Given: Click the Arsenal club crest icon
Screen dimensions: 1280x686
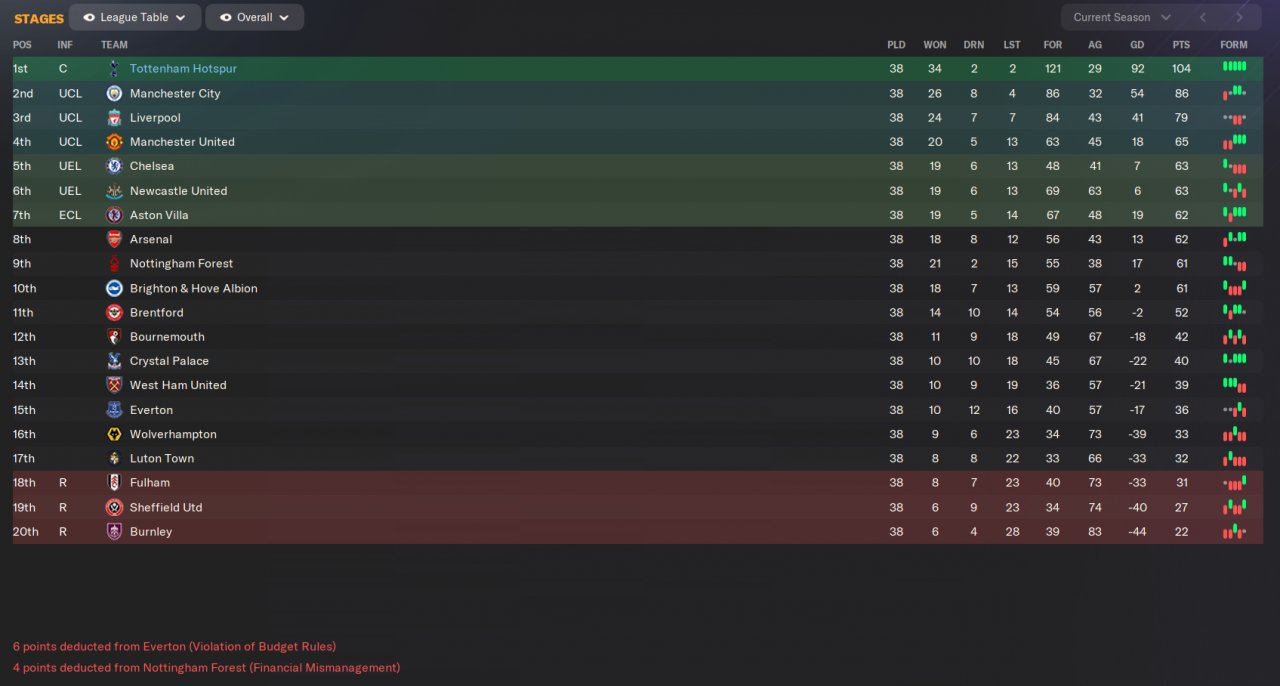Looking at the screenshot, I should 114,239.
